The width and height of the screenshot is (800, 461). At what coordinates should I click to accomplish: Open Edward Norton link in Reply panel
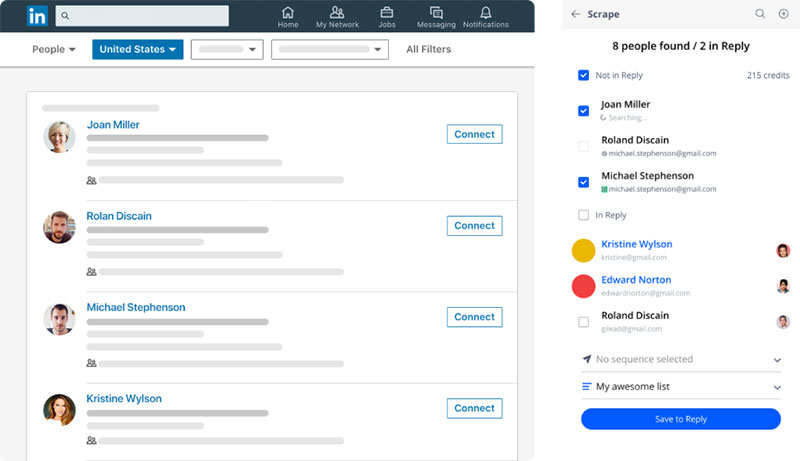tap(636, 280)
